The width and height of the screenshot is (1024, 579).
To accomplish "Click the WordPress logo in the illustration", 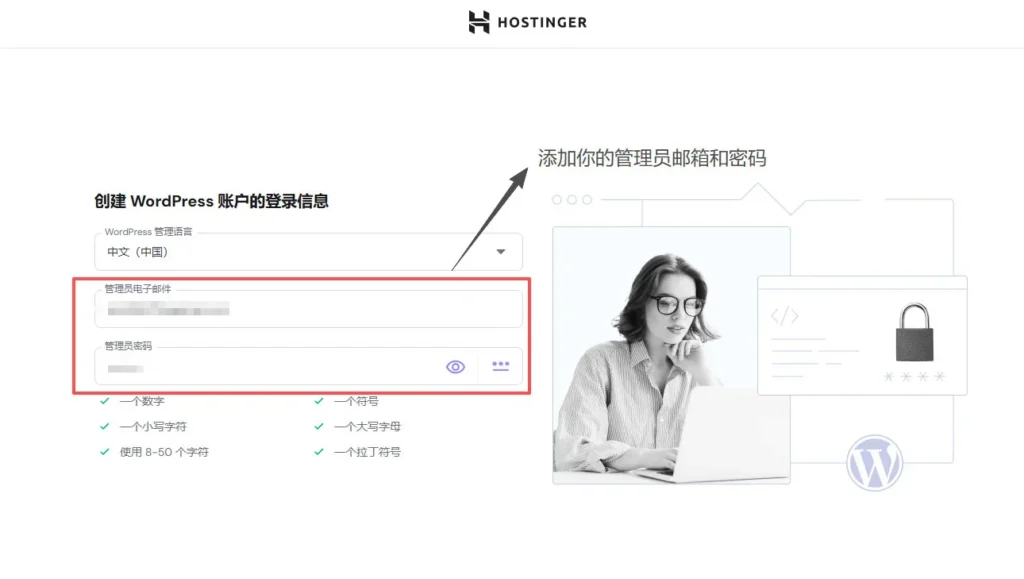I will 875,463.
